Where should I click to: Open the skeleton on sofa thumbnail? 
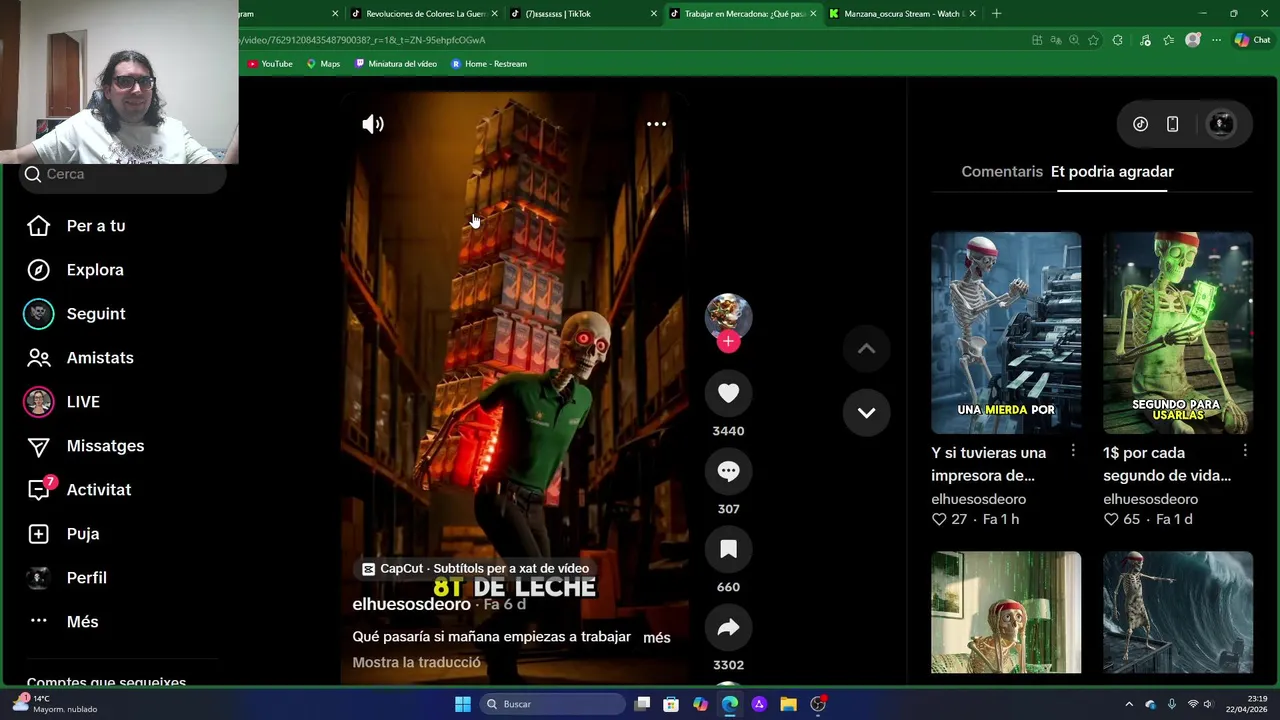[1006, 613]
